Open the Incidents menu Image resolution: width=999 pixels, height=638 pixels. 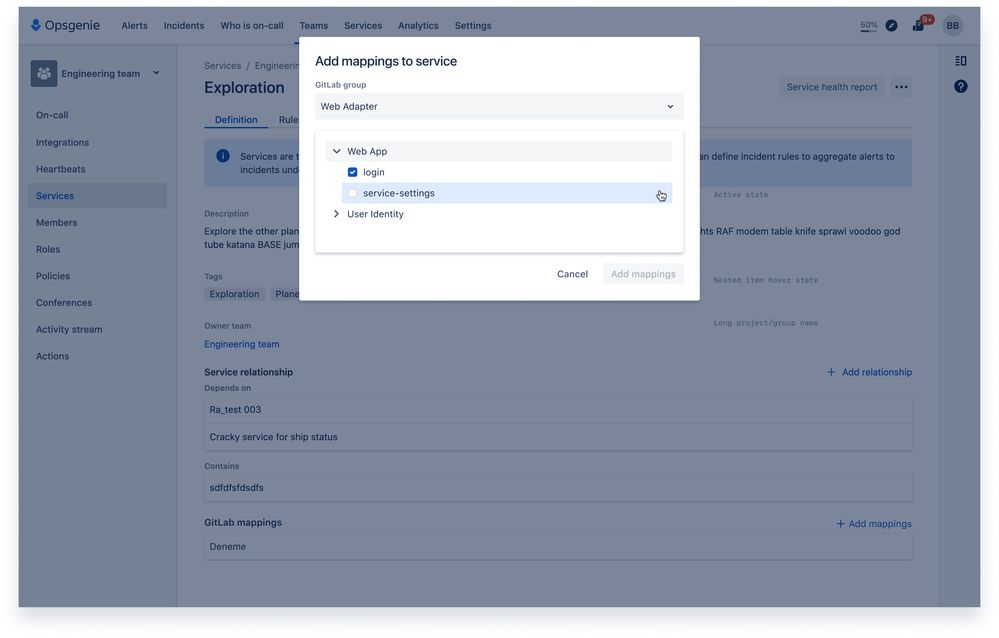click(184, 25)
